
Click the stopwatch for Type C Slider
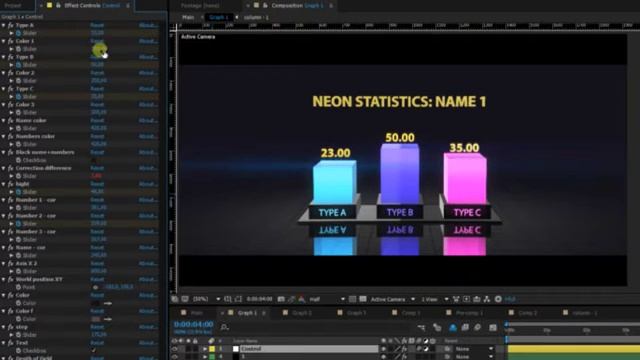point(18,97)
